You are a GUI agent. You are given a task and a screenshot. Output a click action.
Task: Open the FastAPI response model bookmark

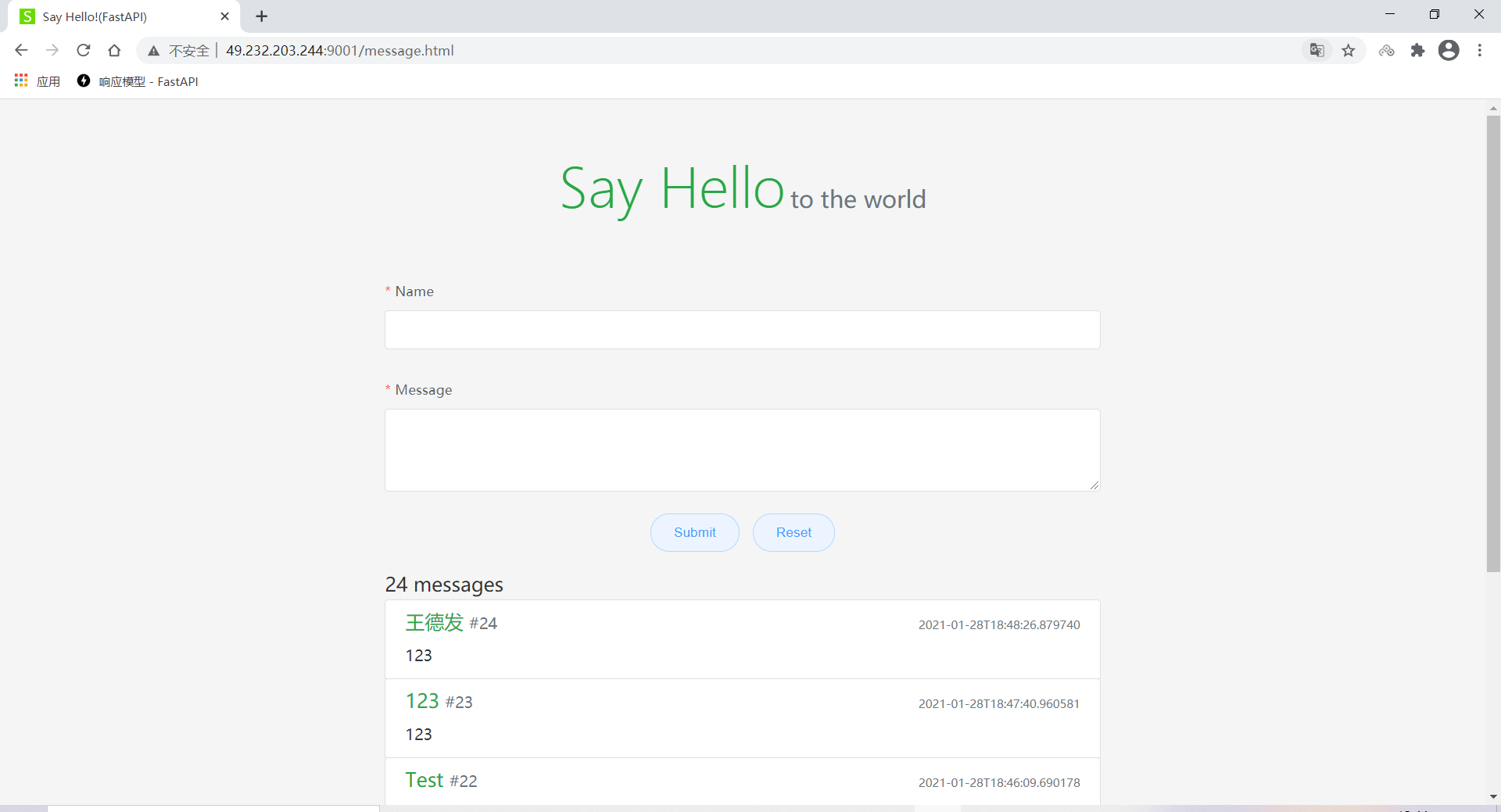138,81
